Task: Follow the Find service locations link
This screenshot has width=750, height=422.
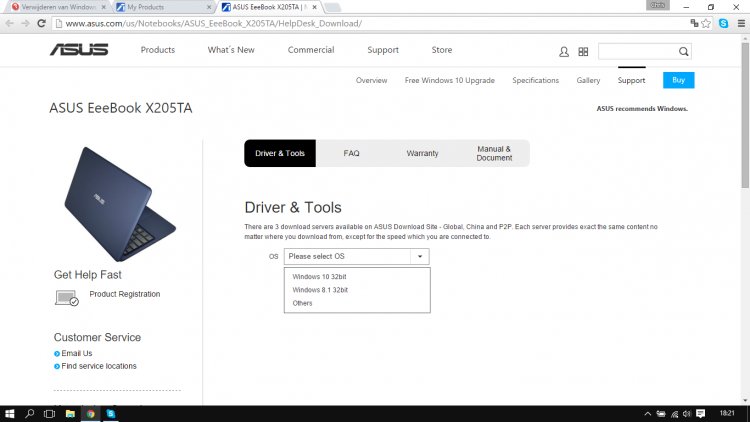Action: 99,366
